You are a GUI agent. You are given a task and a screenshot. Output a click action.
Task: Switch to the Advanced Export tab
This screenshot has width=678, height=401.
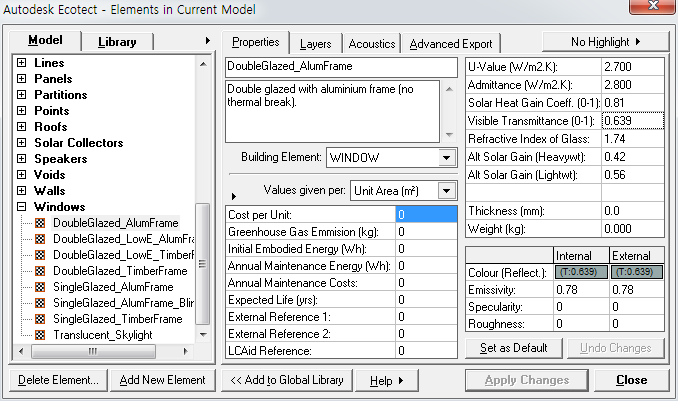pos(450,44)
